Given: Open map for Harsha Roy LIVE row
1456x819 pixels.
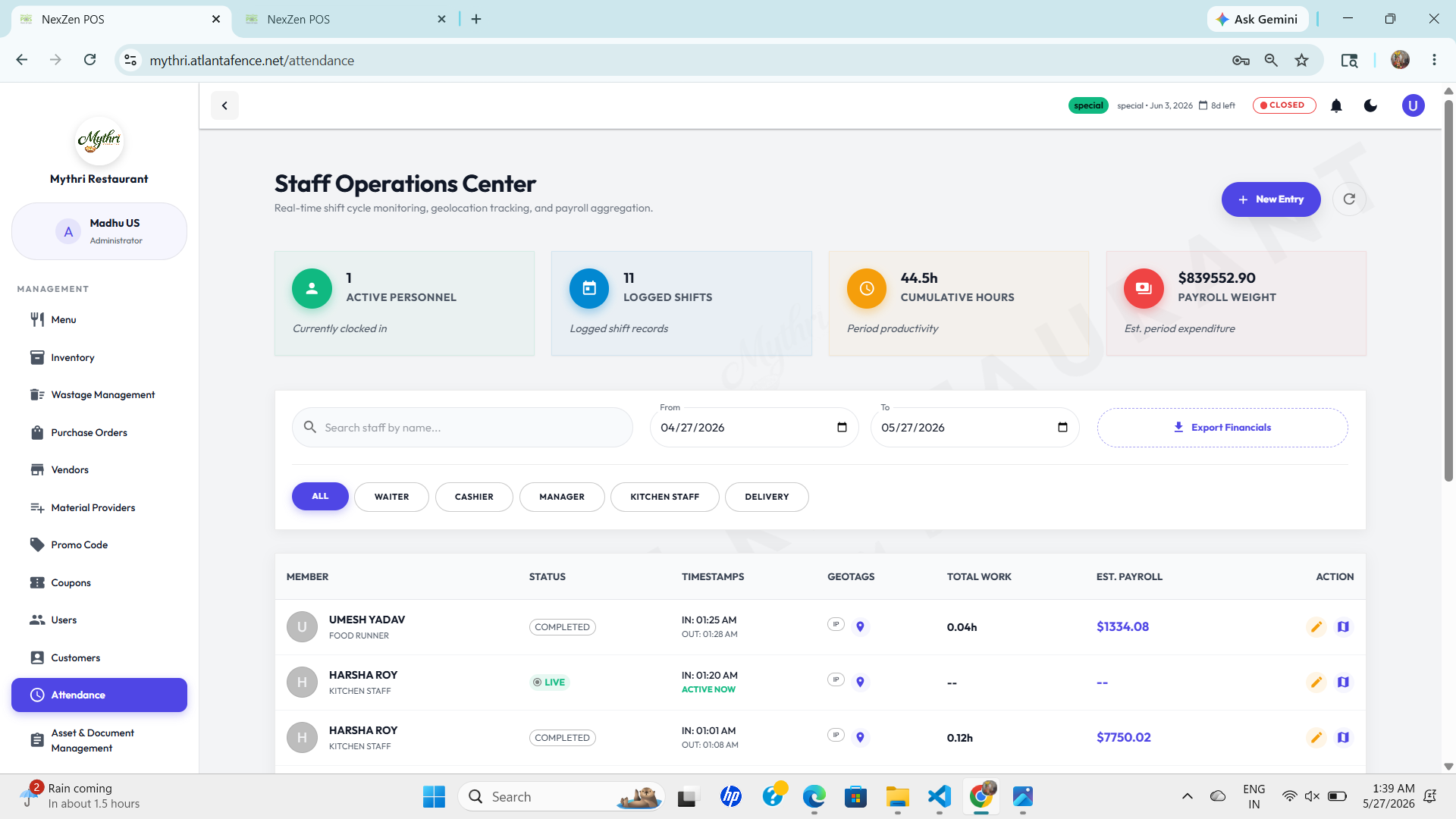Looking at the screenshot, I should [1343, 682].
